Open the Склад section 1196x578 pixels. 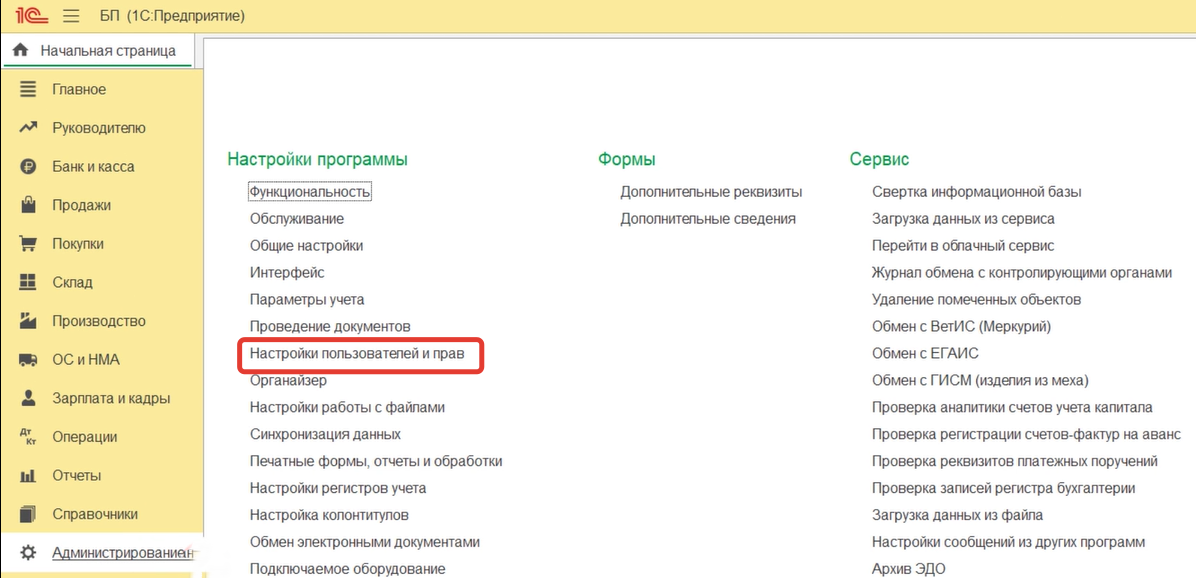click(72, 283)
